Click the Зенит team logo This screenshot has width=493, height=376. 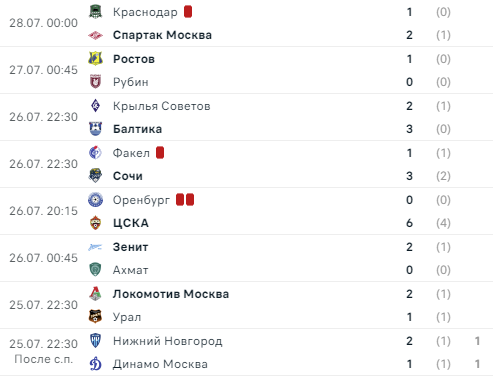95,247
